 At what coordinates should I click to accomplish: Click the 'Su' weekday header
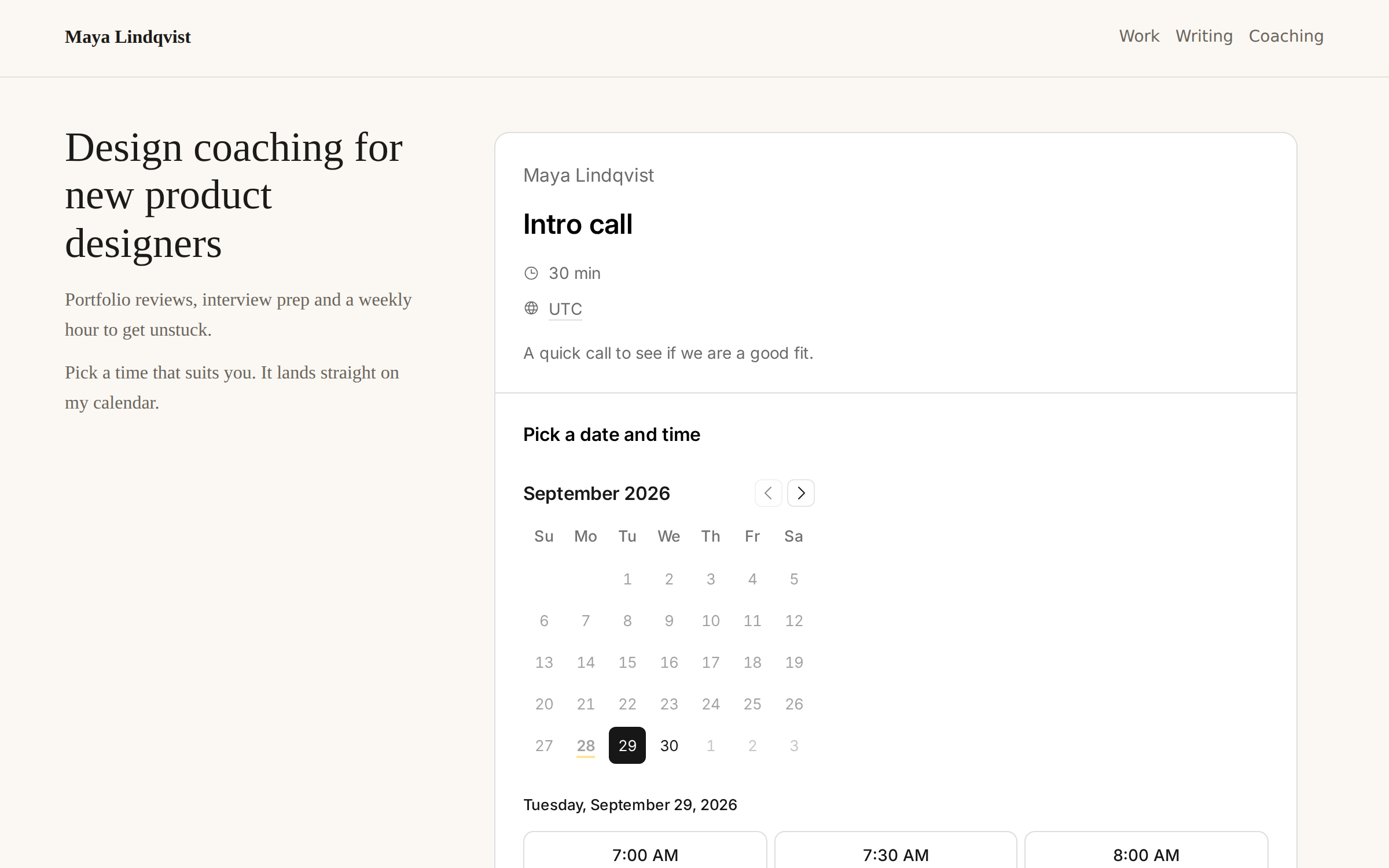point(544,536)
